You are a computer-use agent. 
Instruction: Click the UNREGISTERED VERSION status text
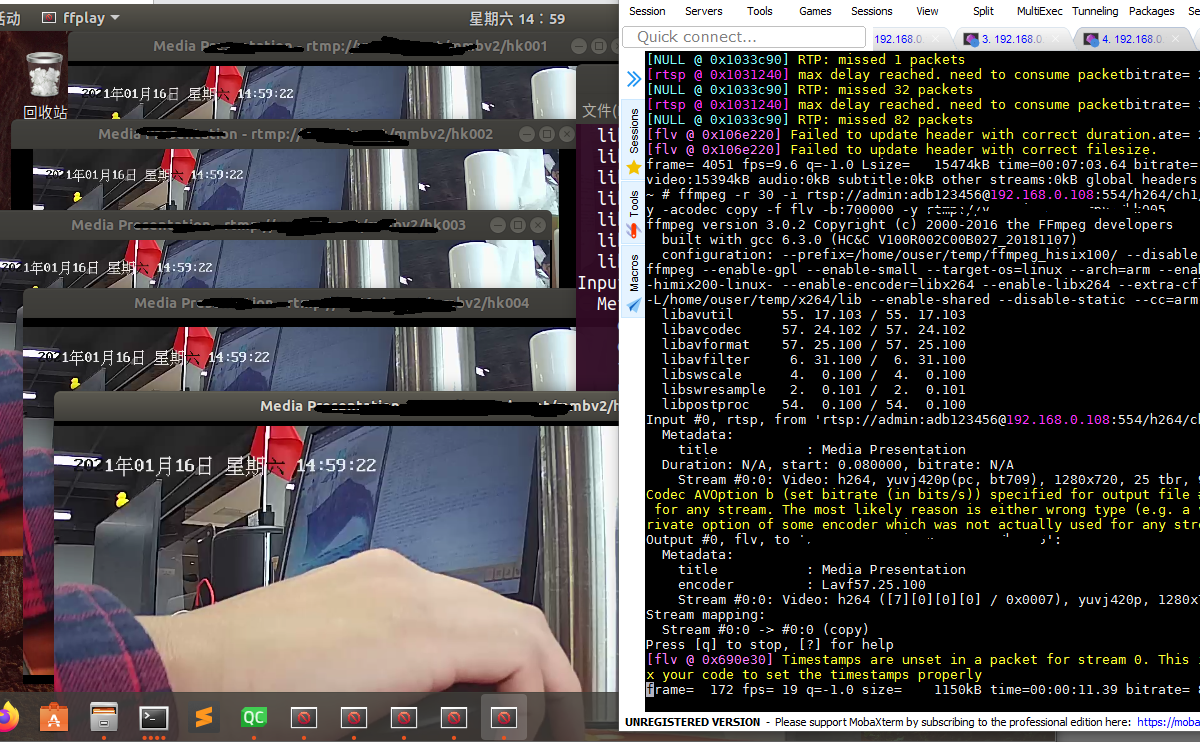(x=692, y=722)
